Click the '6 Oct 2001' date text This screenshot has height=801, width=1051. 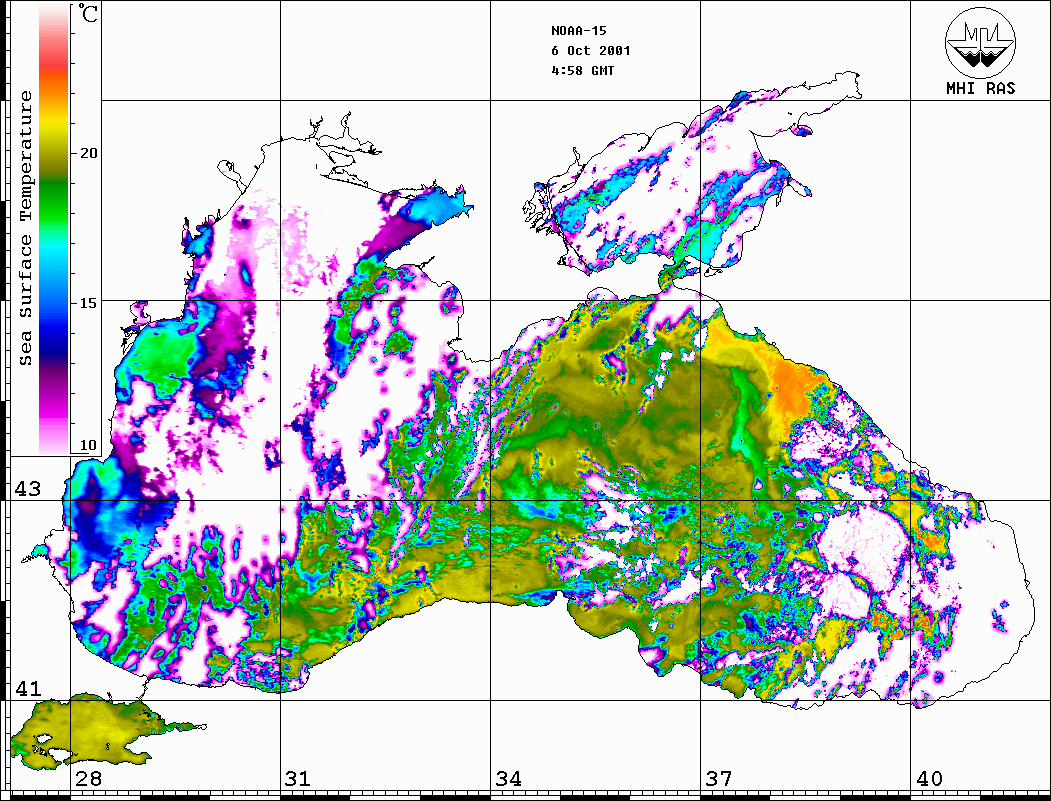point(591,51)
